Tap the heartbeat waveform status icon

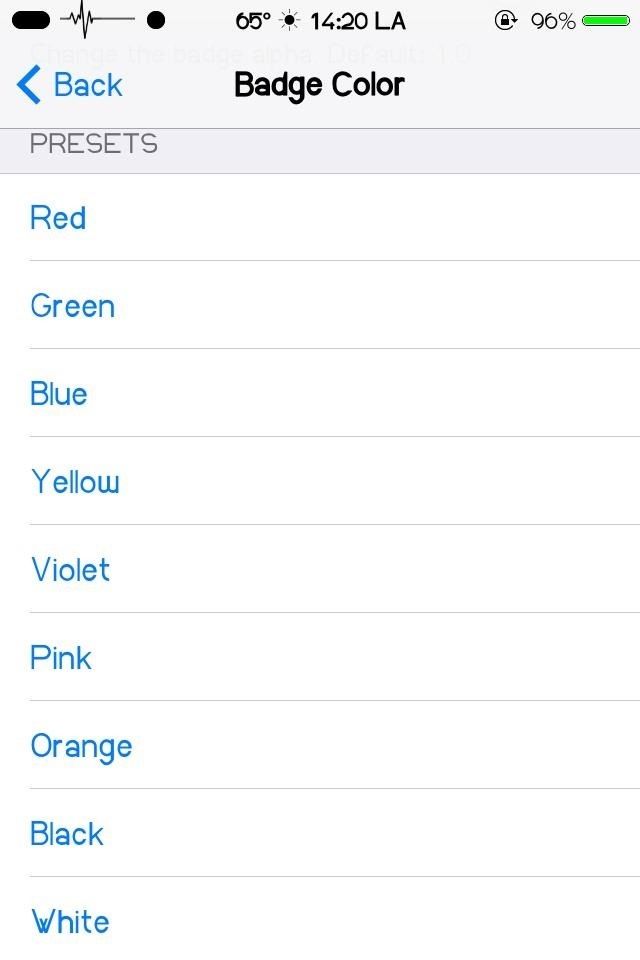(x=97, y=19)
